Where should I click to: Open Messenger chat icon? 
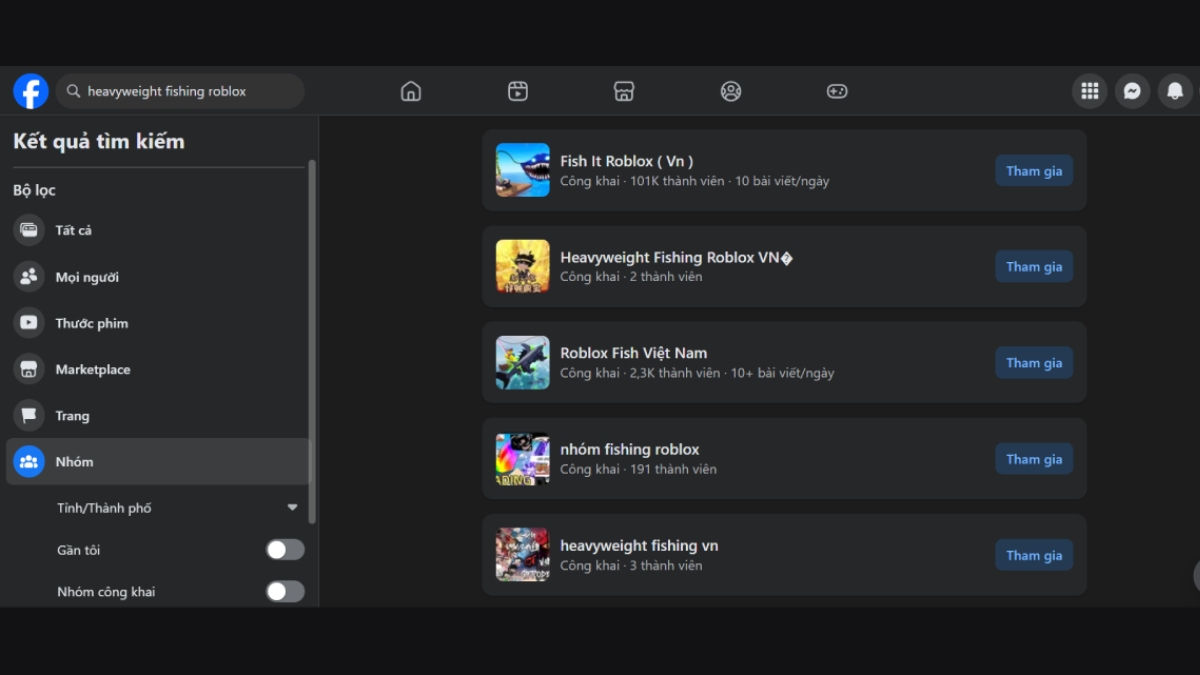1132,91
